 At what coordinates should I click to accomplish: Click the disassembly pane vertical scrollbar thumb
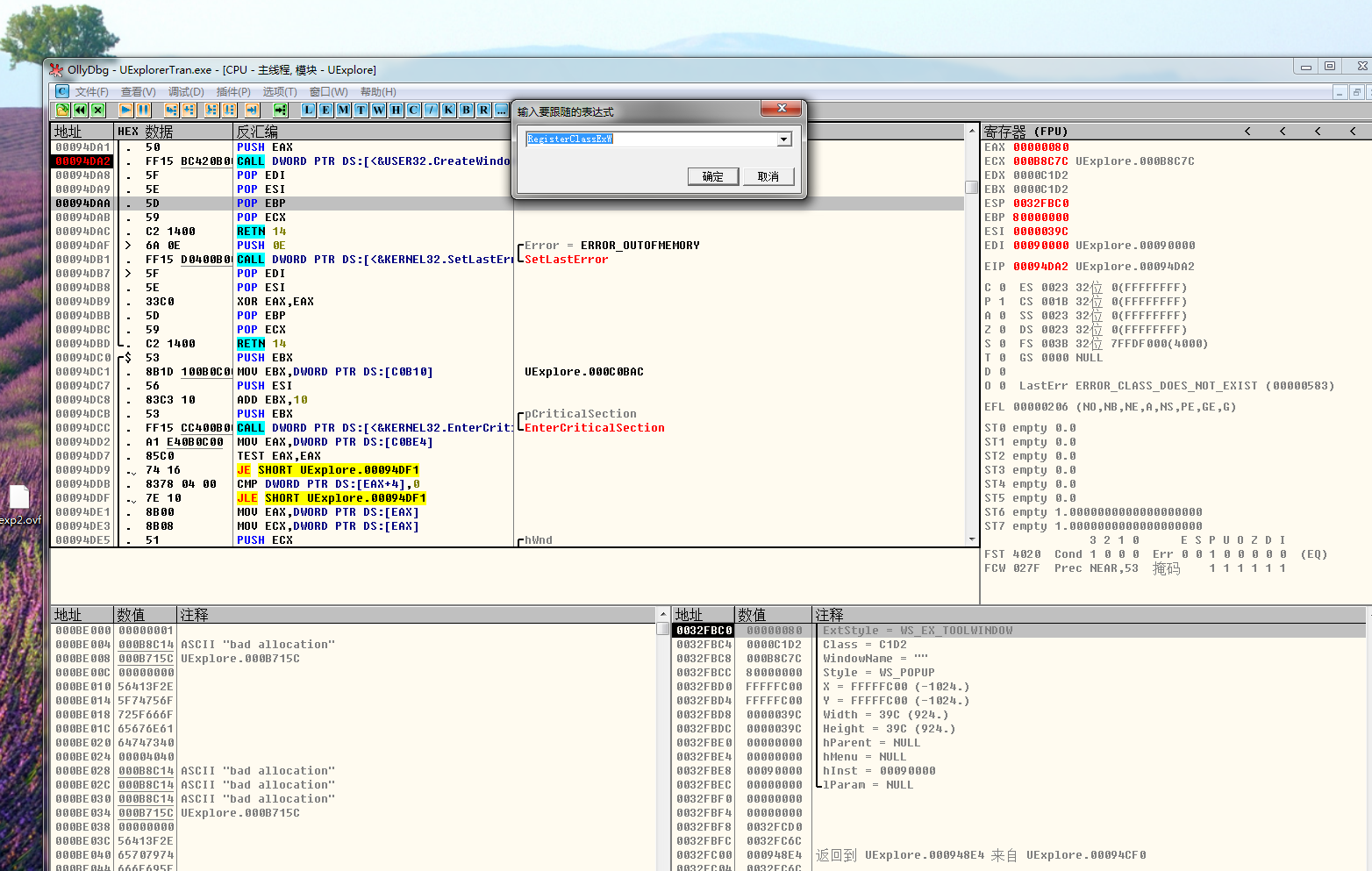(x=971, y=187)
